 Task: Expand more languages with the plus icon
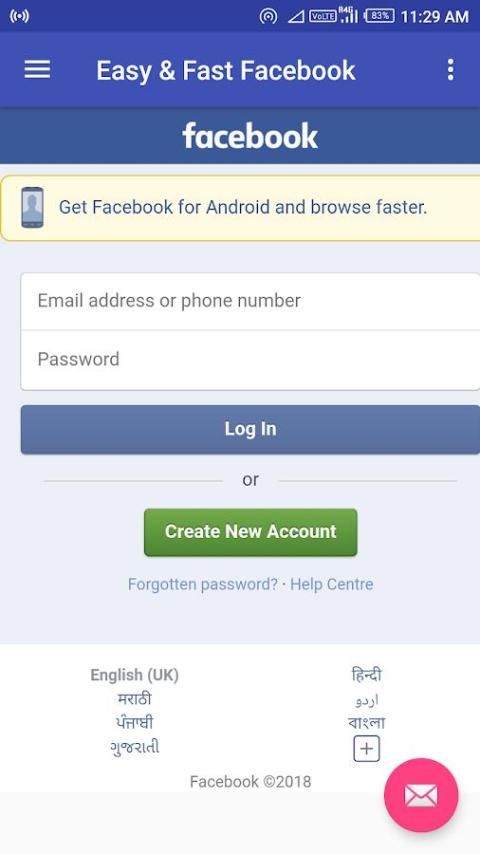[x=366, y=749]
